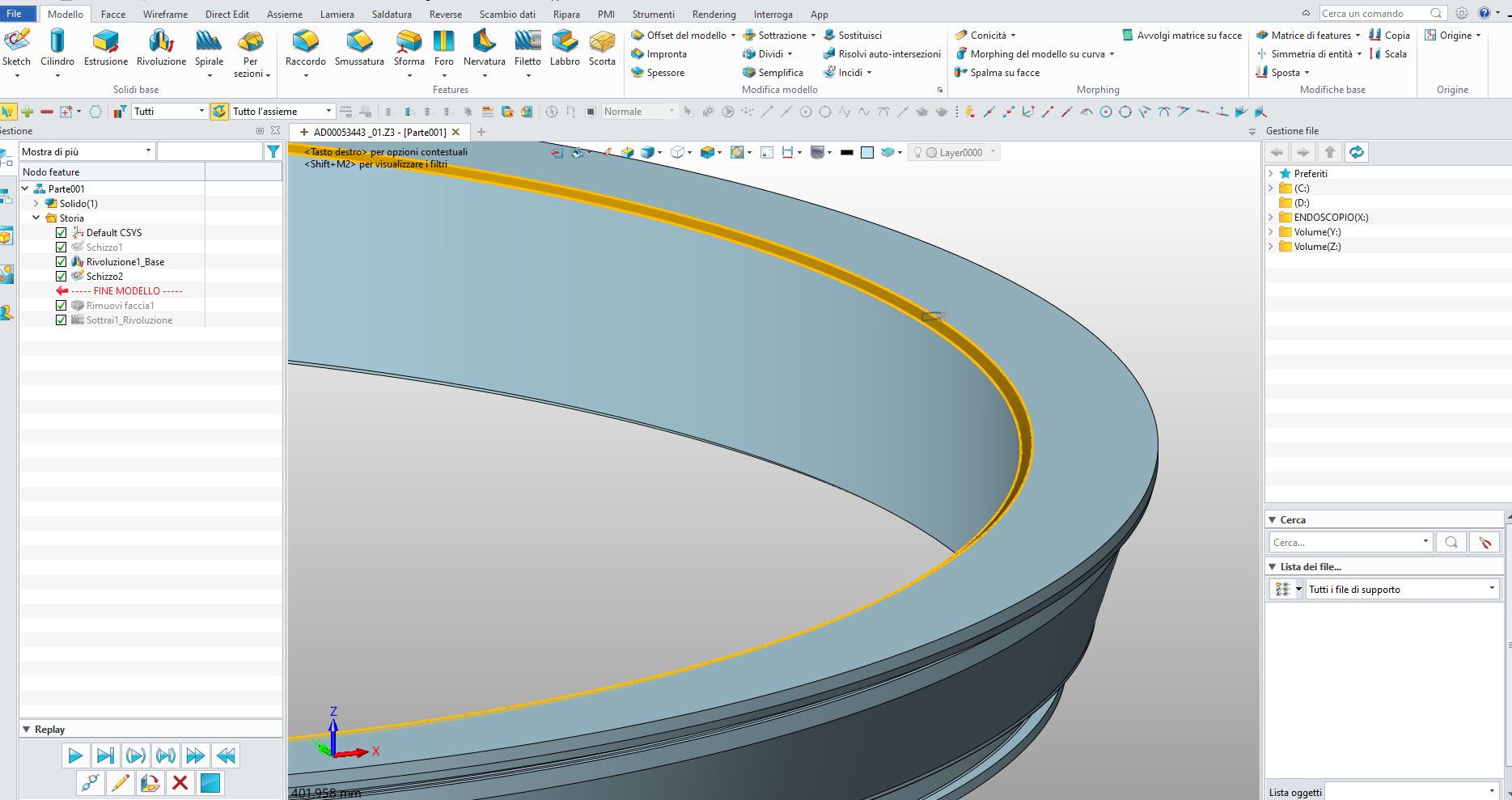The width and height of the screenshot is (1512, 800).
Task: Rewind the Replay history
Action: [227, 756]
